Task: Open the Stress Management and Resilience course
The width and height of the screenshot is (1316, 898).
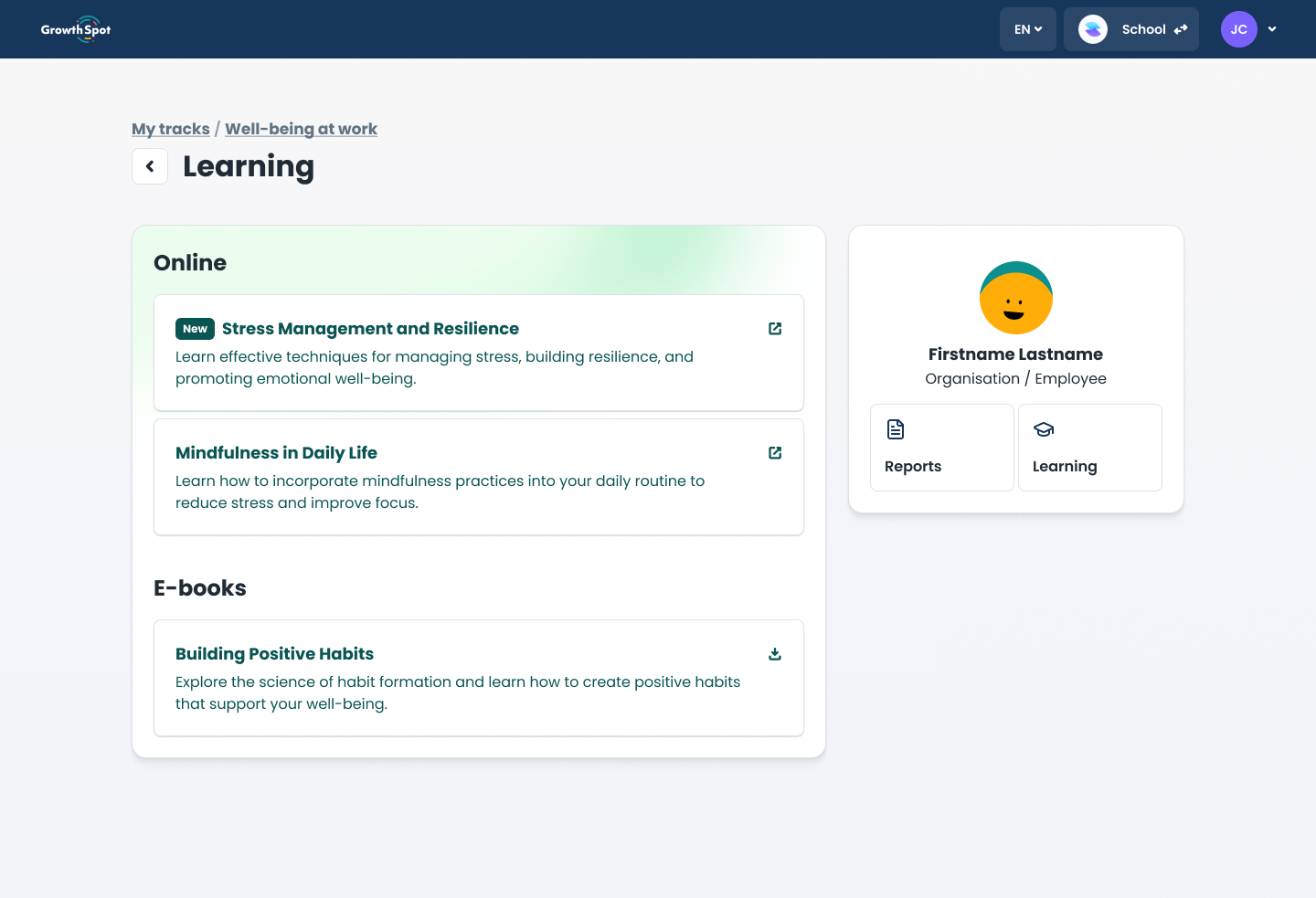Action: pos(370,328)
